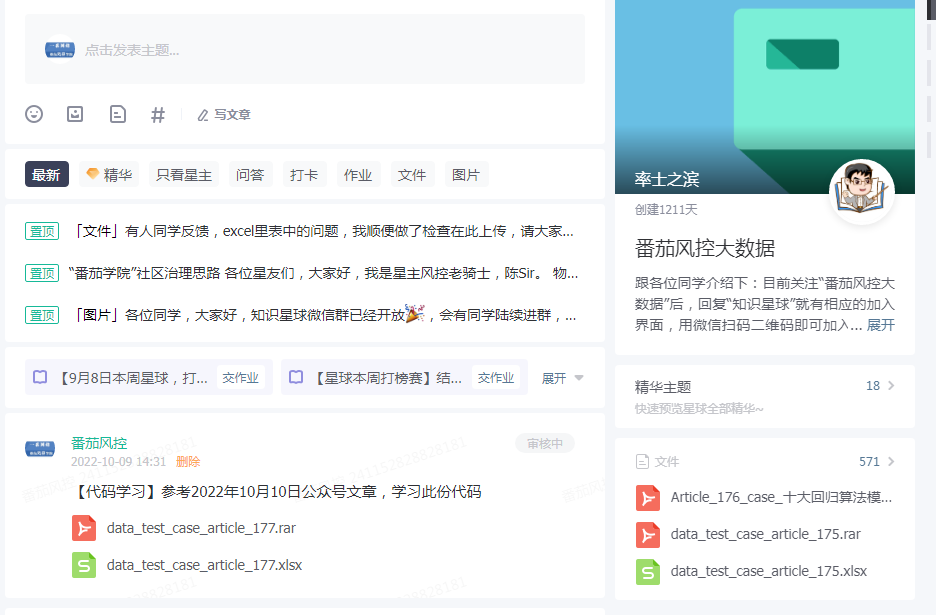The width and height of the screenshot is (936, 615).
Task: Expand the group description text
Action: [880, 325]
